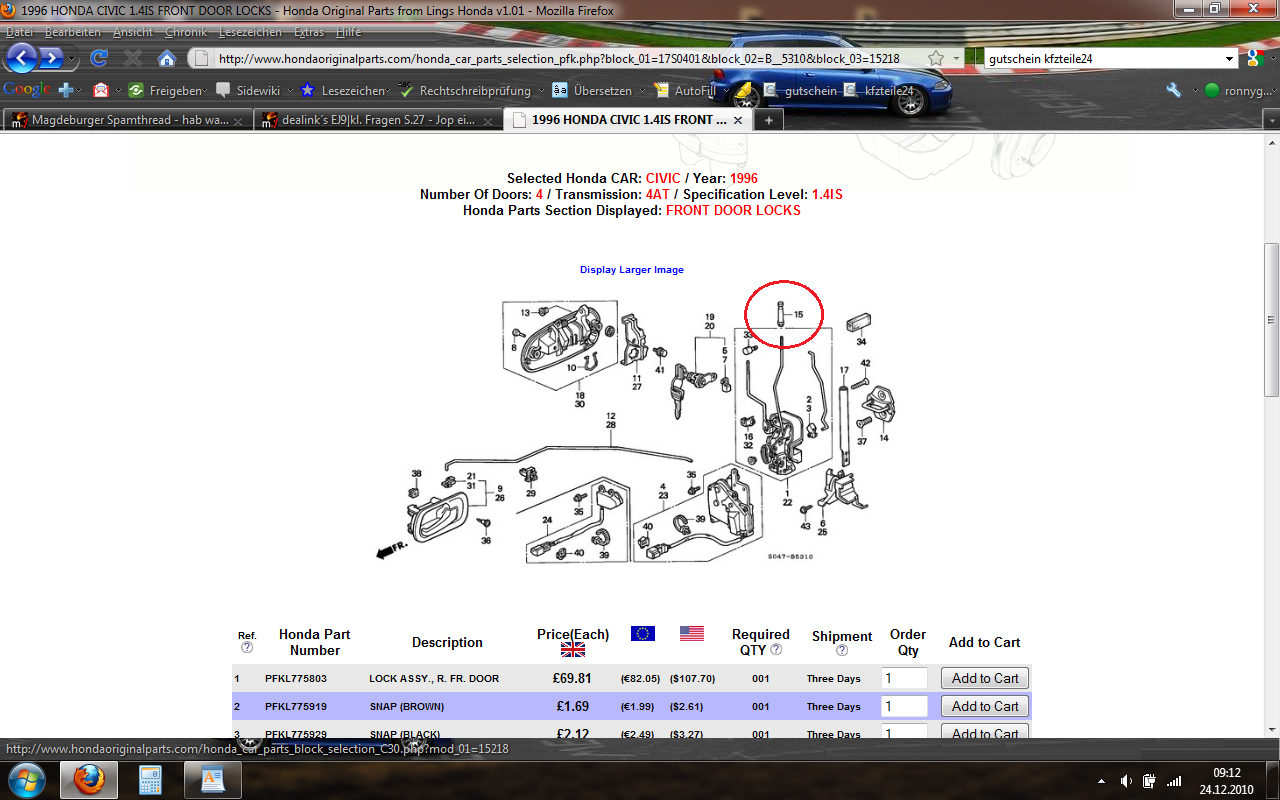1280x800 pixels.
Task: Open Firefox from the Windows taskbar
Action: (x=89, y=780)
